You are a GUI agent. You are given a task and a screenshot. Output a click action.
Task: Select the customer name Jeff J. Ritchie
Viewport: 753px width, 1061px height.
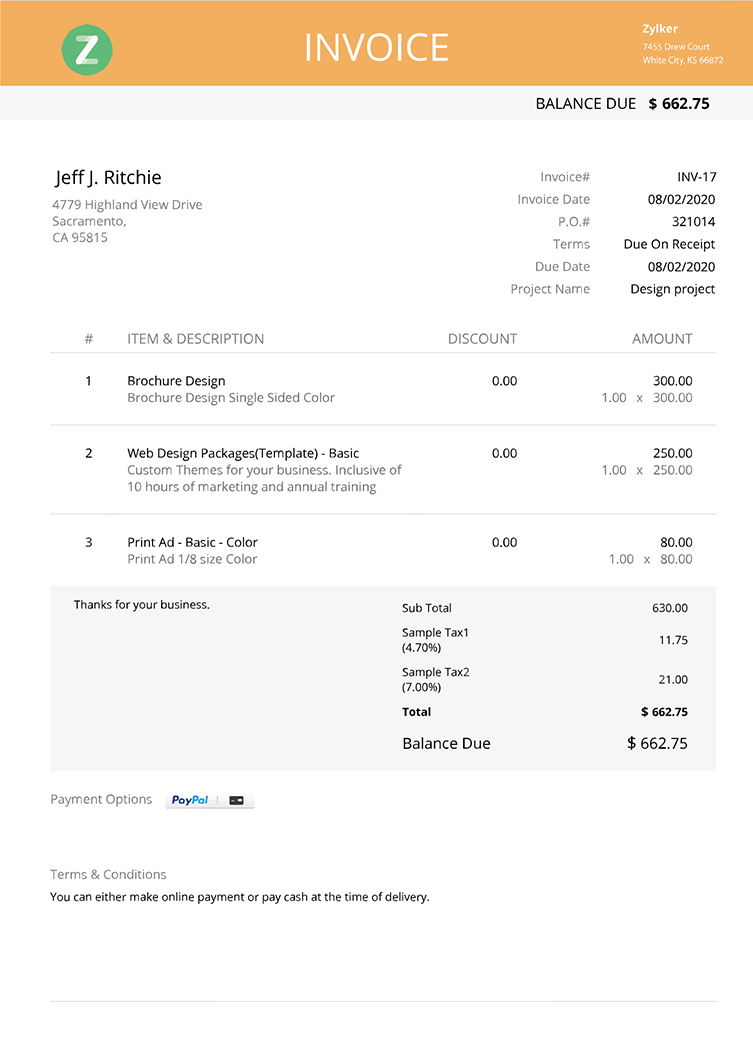pyautogui.click(x=108, y=178)
